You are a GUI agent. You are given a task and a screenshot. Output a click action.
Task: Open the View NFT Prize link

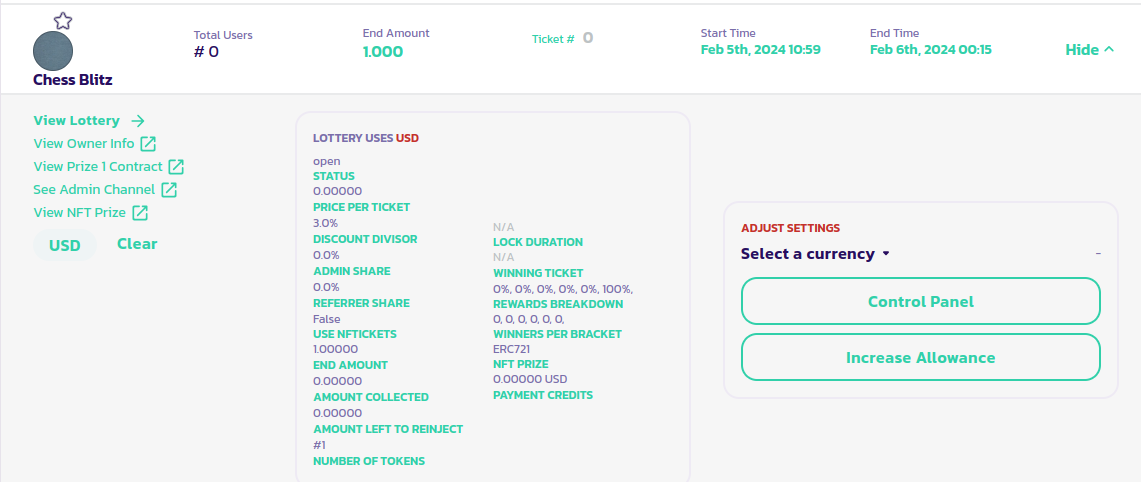pos(80,213)
